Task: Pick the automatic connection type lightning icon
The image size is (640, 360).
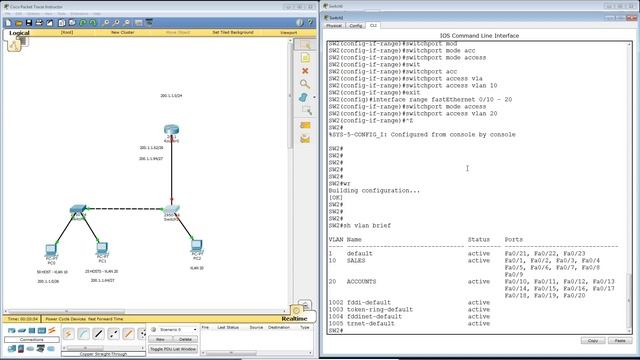Action: (x=68, y=334)
